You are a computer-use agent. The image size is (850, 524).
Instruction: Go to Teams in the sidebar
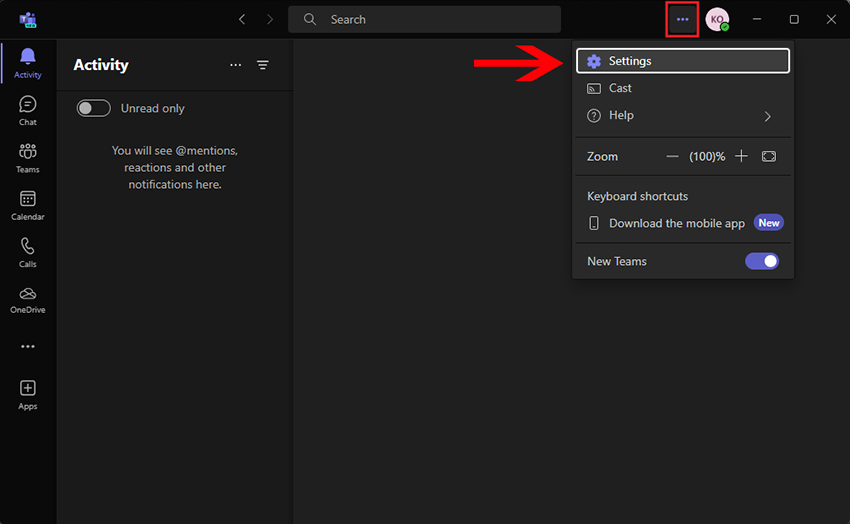(28, 157)
